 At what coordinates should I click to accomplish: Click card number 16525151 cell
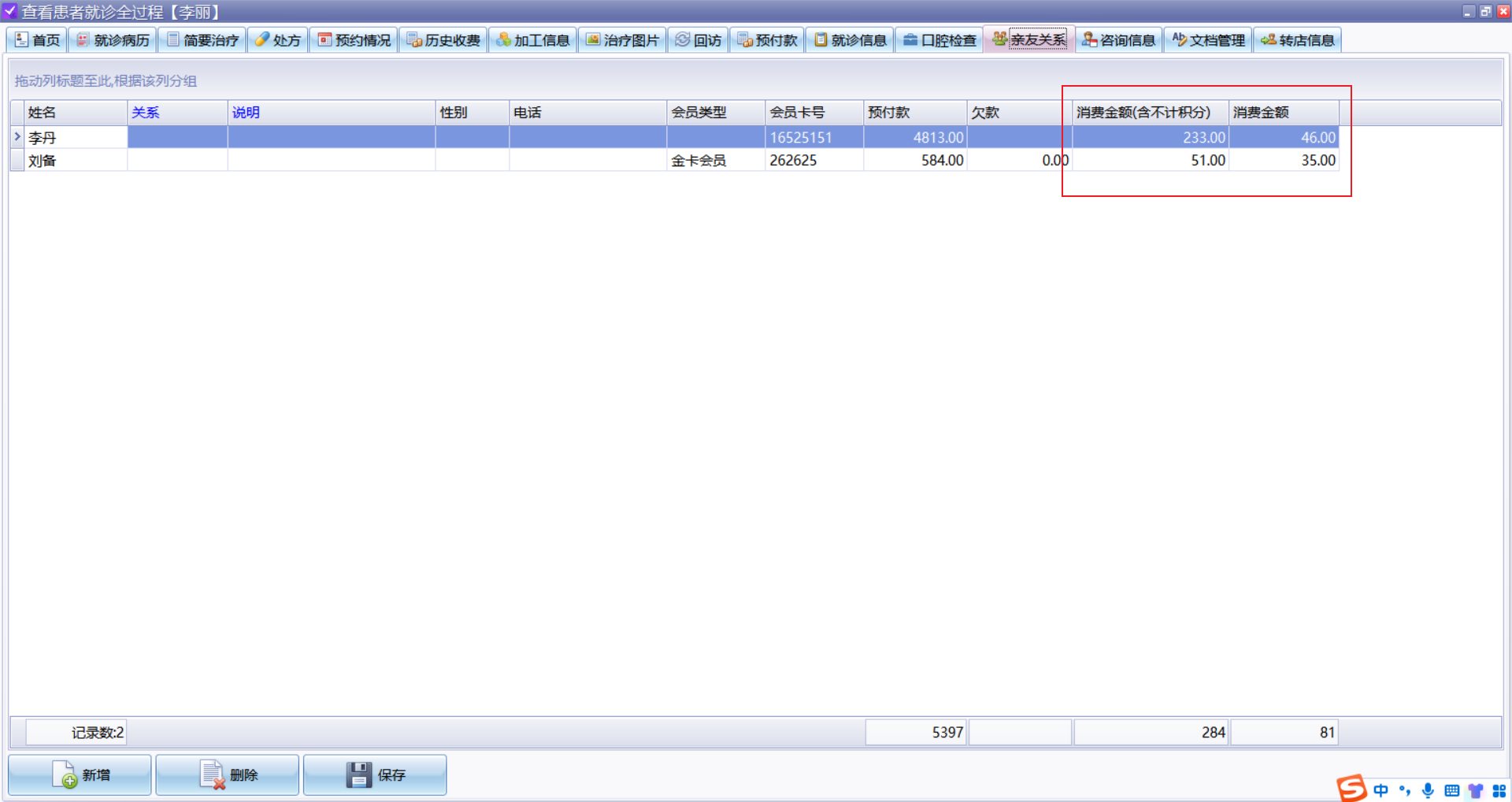point(814,138)
